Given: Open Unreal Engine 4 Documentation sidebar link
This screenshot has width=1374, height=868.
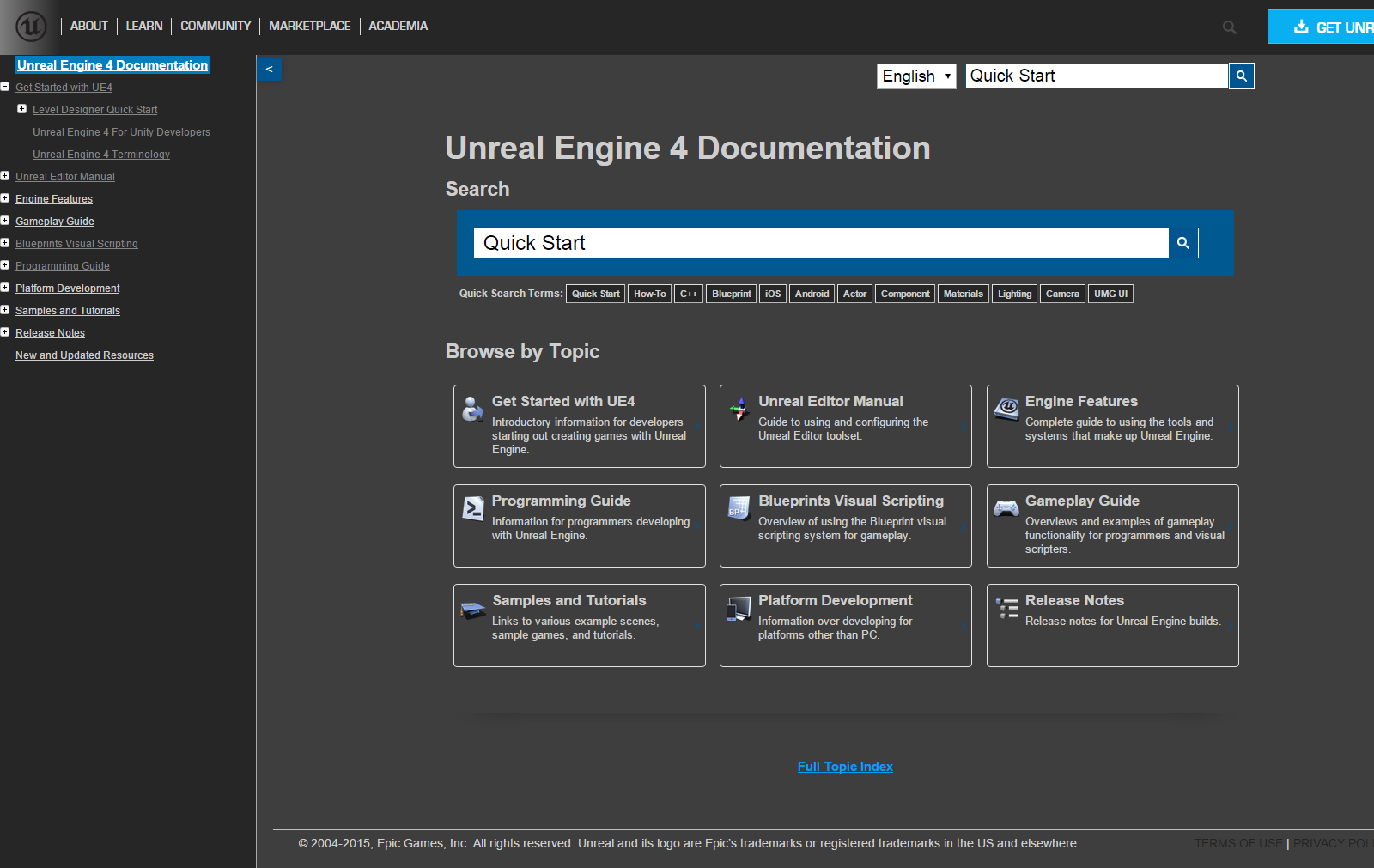Looking at the screenshot, I should [112, 65].
